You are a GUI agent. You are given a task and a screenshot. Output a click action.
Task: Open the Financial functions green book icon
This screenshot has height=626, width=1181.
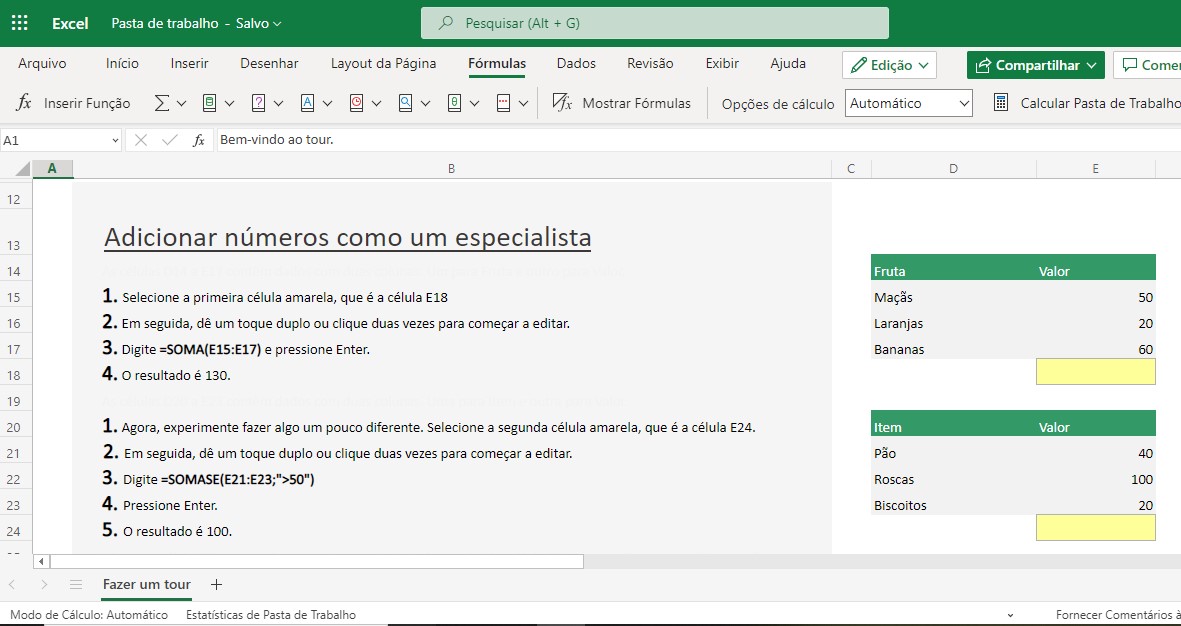pyautogui.click(x=210, y=103)
